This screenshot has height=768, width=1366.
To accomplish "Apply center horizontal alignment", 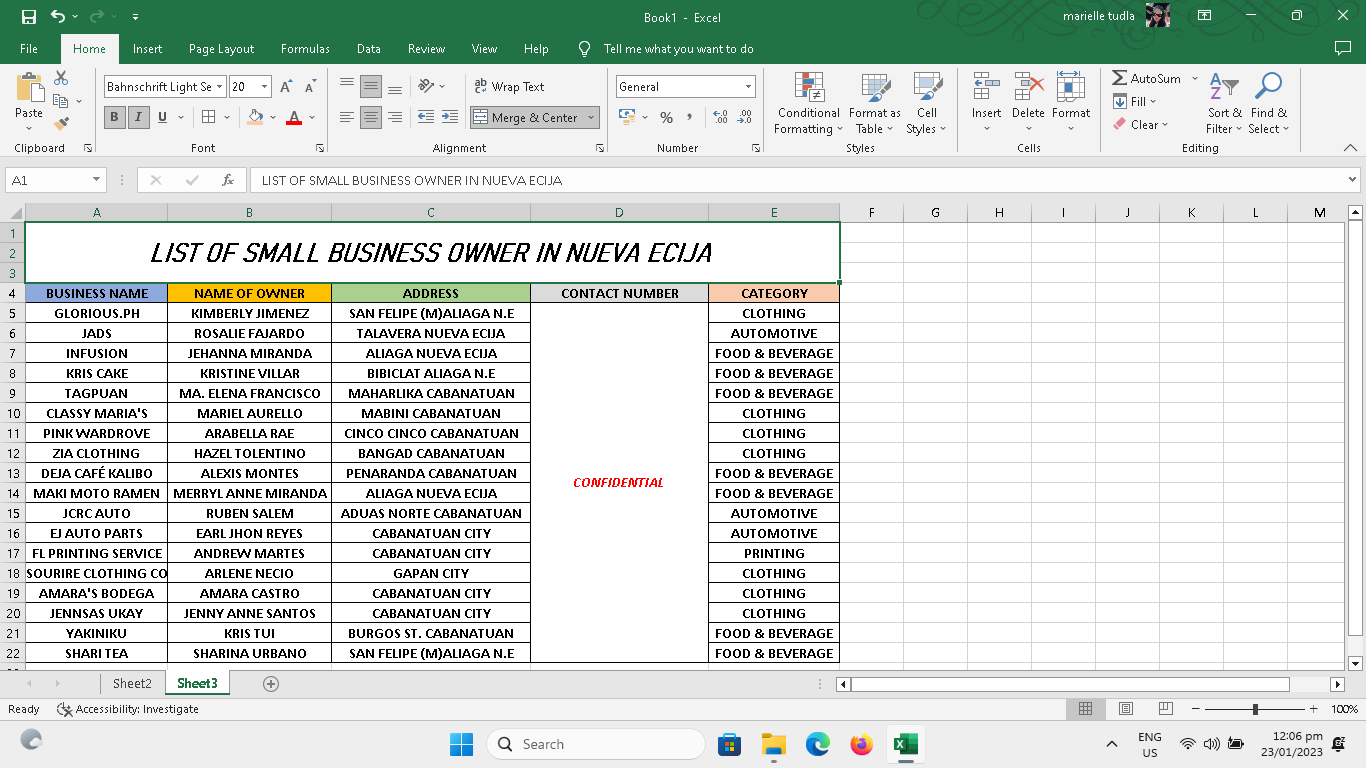I will tap(371, 117).
